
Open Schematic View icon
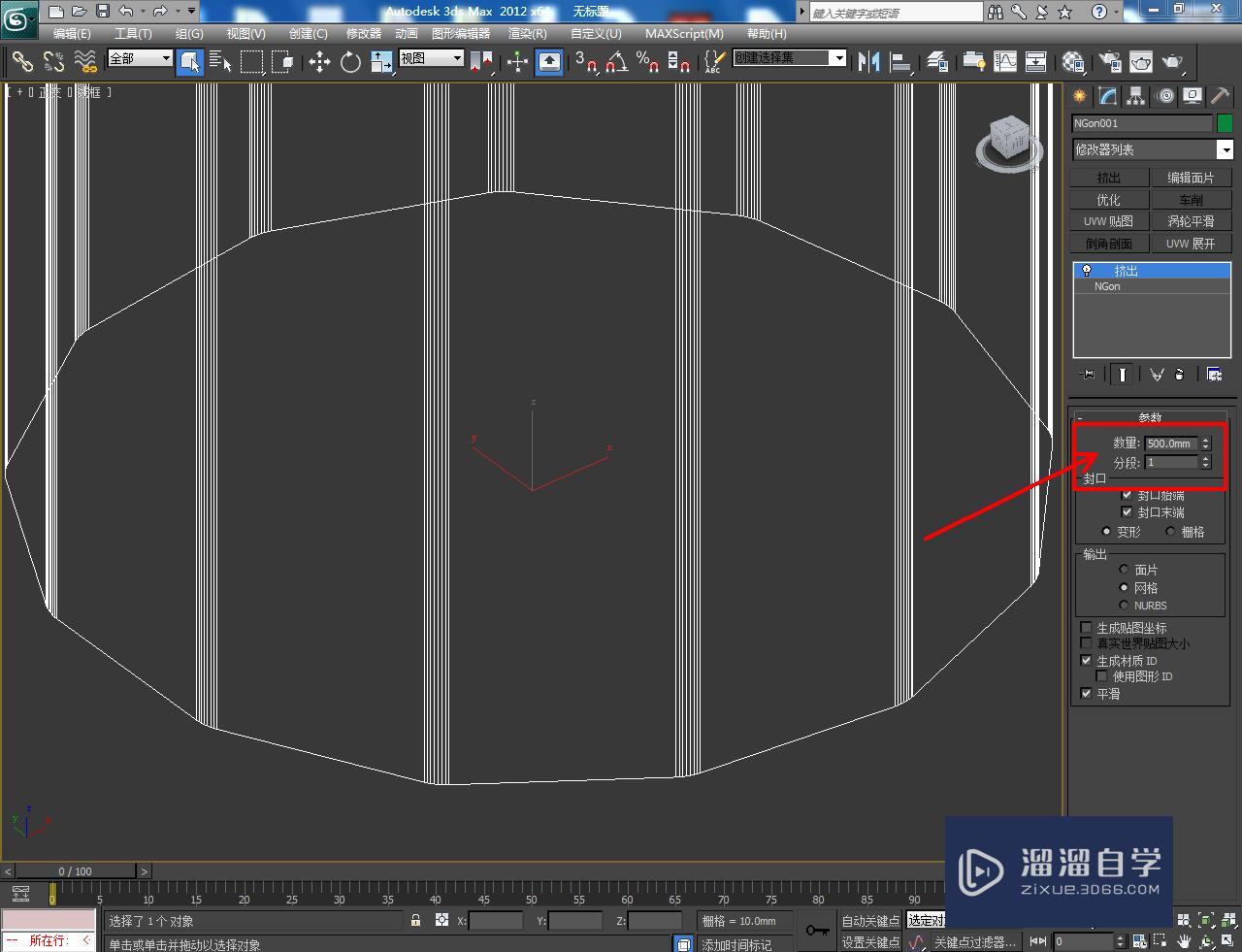pyautogui.click(x=1036, y=62)
